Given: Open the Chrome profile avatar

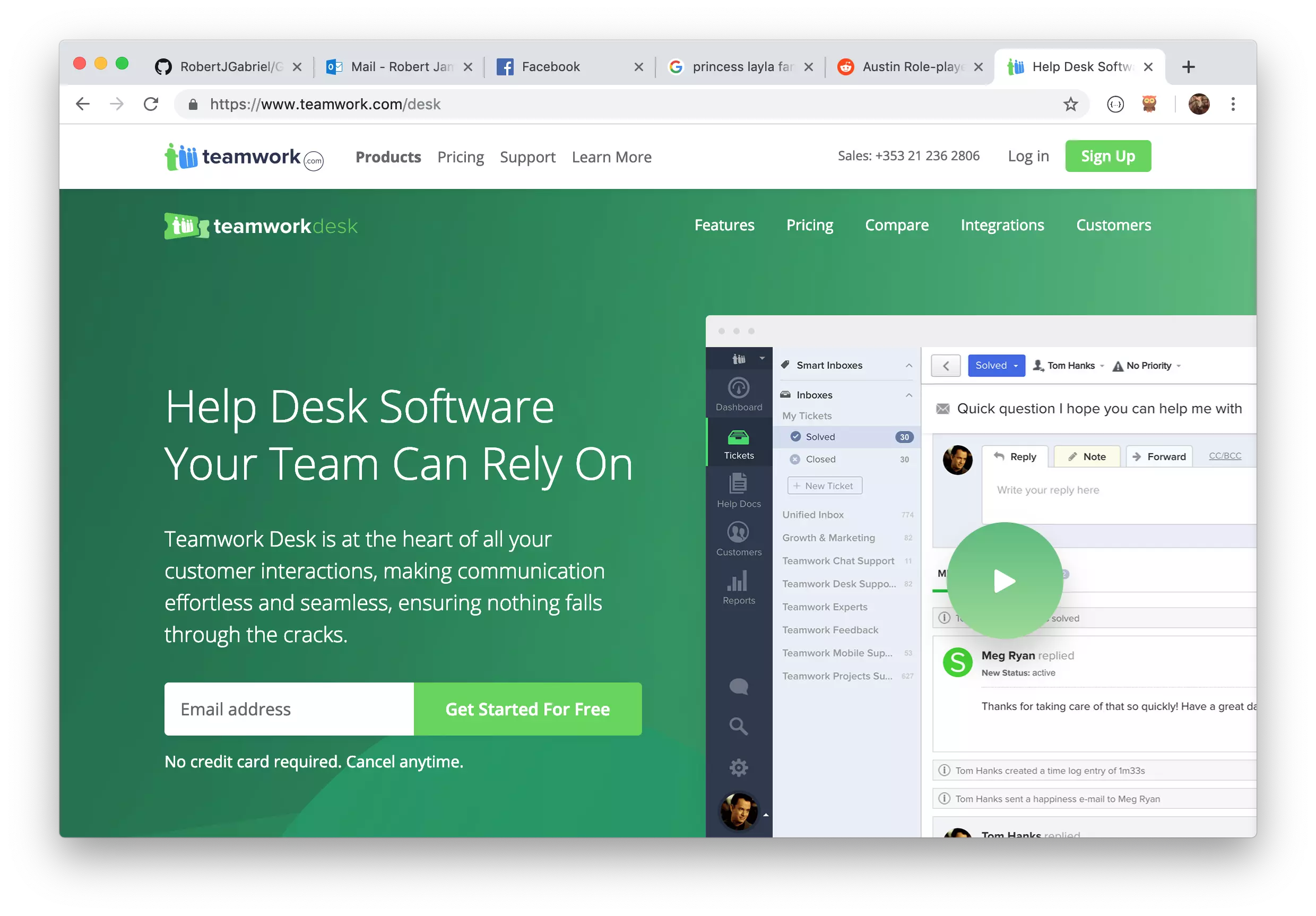Looking at the screenshot, I should coord(1199,103).
